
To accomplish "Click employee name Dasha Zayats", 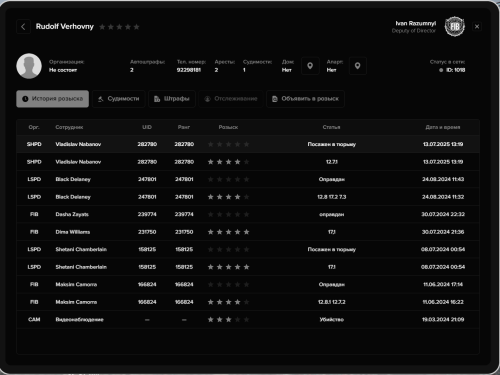I will pyautogui.click(x=72, y=214).
